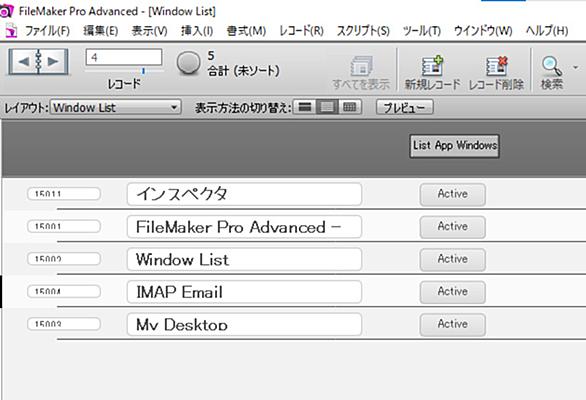Open the スクリプト(S) menu

pos(363,31)
